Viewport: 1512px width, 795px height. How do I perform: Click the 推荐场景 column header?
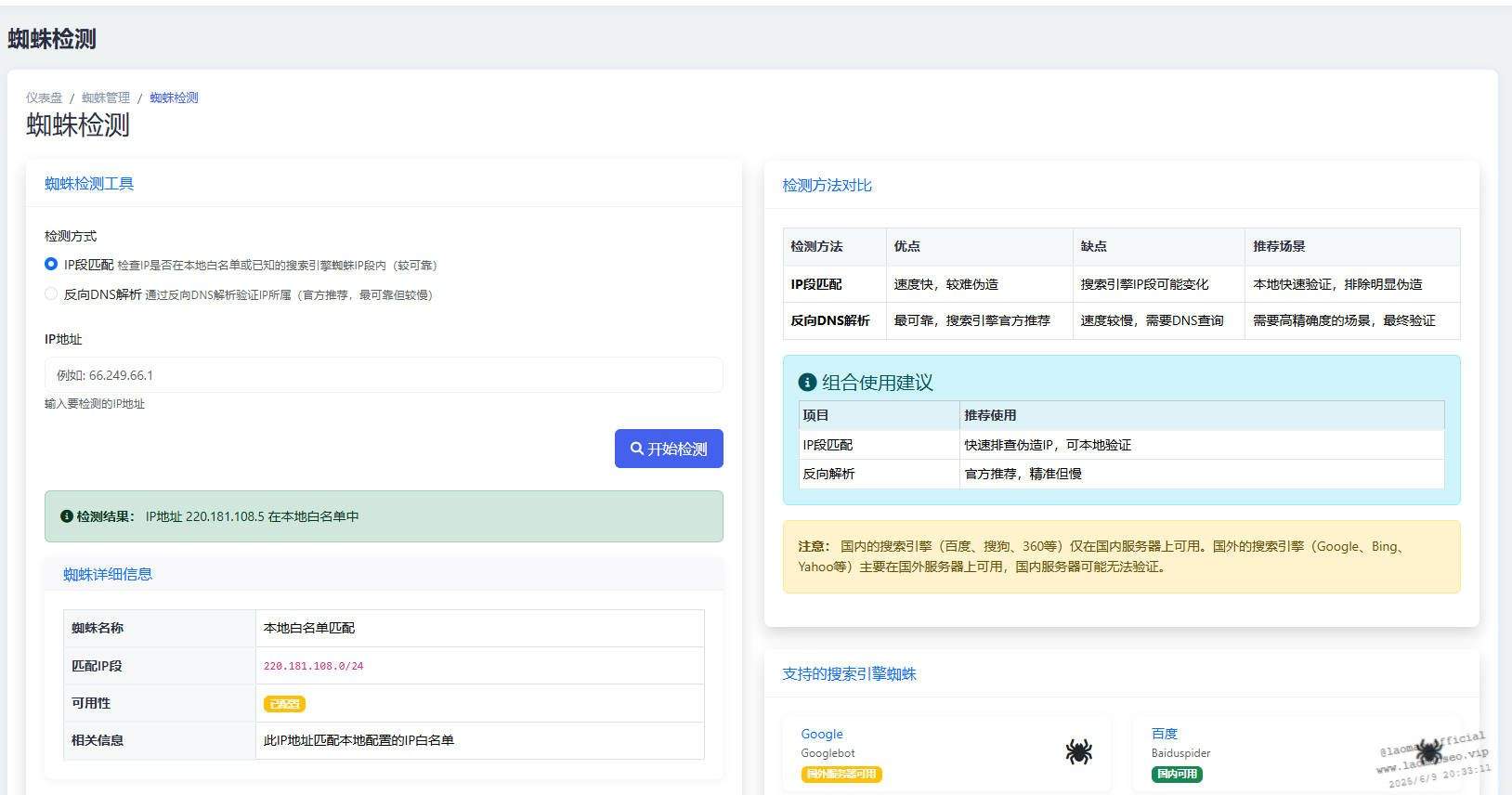[1352, 246]
